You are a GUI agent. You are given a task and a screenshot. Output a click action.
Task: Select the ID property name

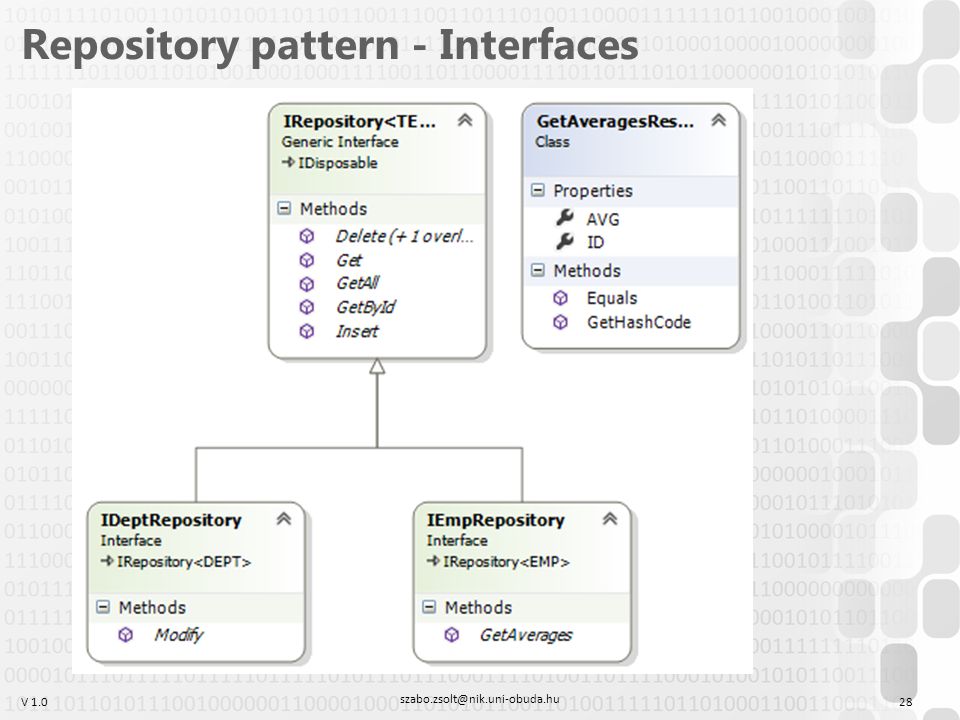point(596,242)
